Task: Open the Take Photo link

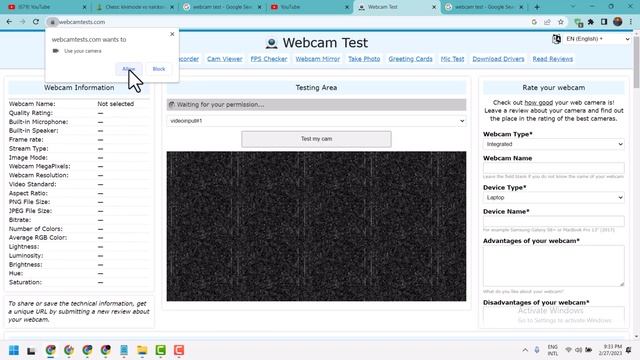Action: [x=364, y=59]
